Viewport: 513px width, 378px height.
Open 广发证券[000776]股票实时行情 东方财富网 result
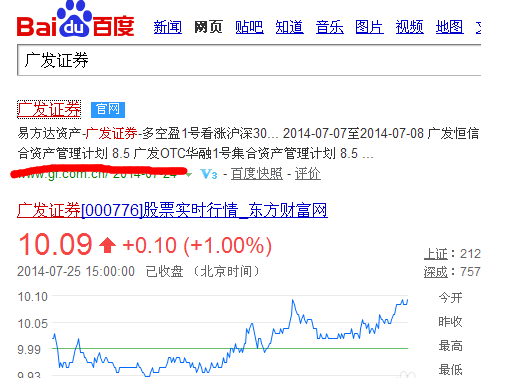pyautogui.click(x=172, y=210)
